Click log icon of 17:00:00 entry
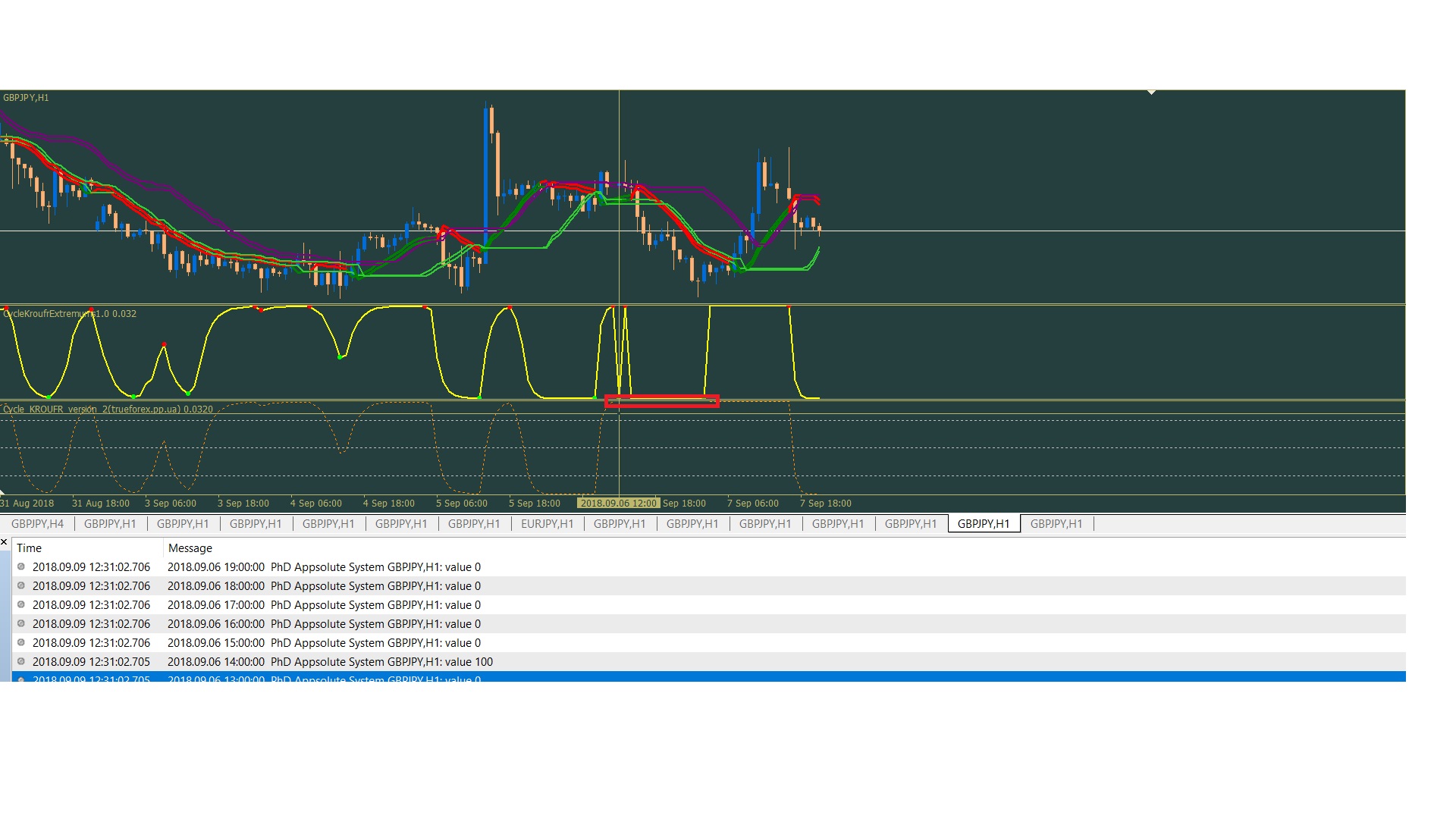 (x=21, y=605)
